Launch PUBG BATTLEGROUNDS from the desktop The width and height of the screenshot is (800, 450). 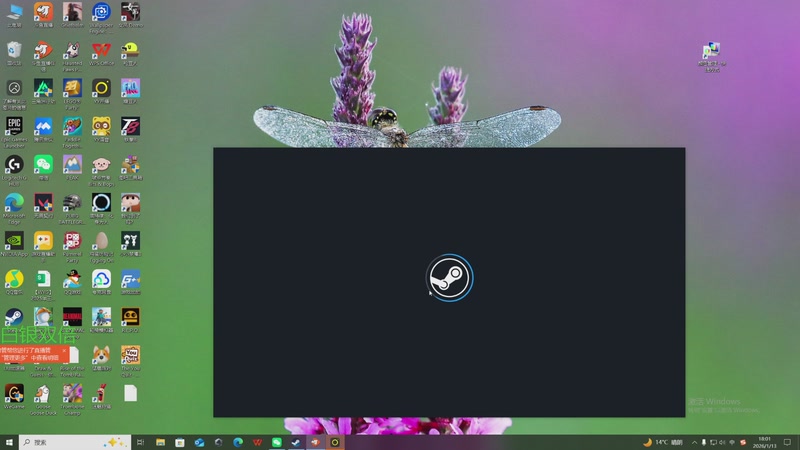point(72,208)
